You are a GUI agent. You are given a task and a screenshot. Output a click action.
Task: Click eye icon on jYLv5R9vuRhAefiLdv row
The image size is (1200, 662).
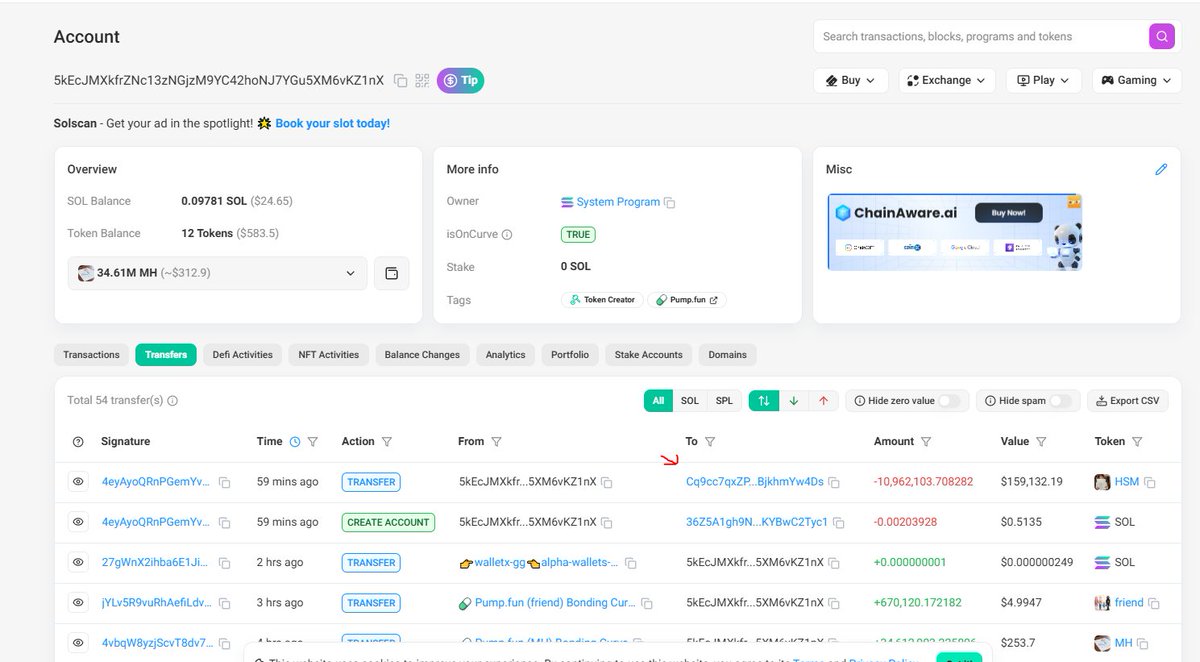78,602
